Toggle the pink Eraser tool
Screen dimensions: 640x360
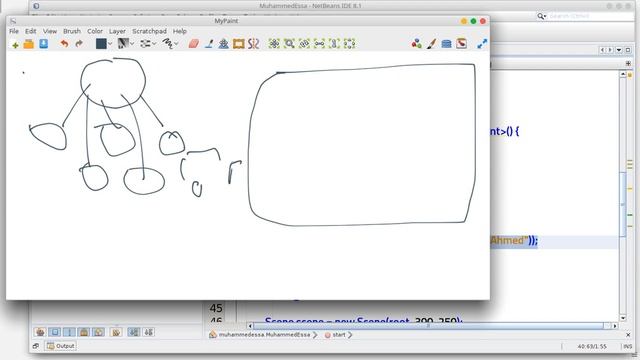pyautogui.click(x=193, y=44)
